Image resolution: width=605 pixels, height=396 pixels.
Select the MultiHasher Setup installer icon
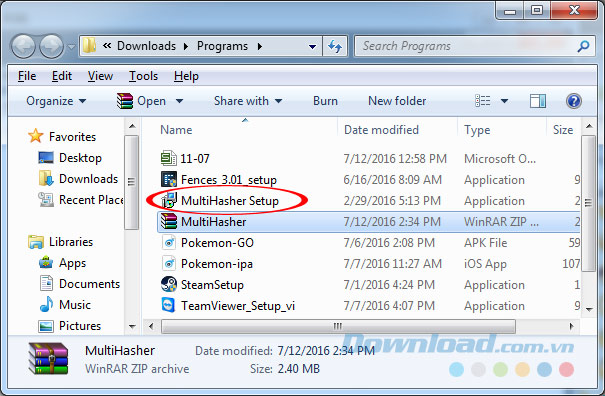[169, 200]
